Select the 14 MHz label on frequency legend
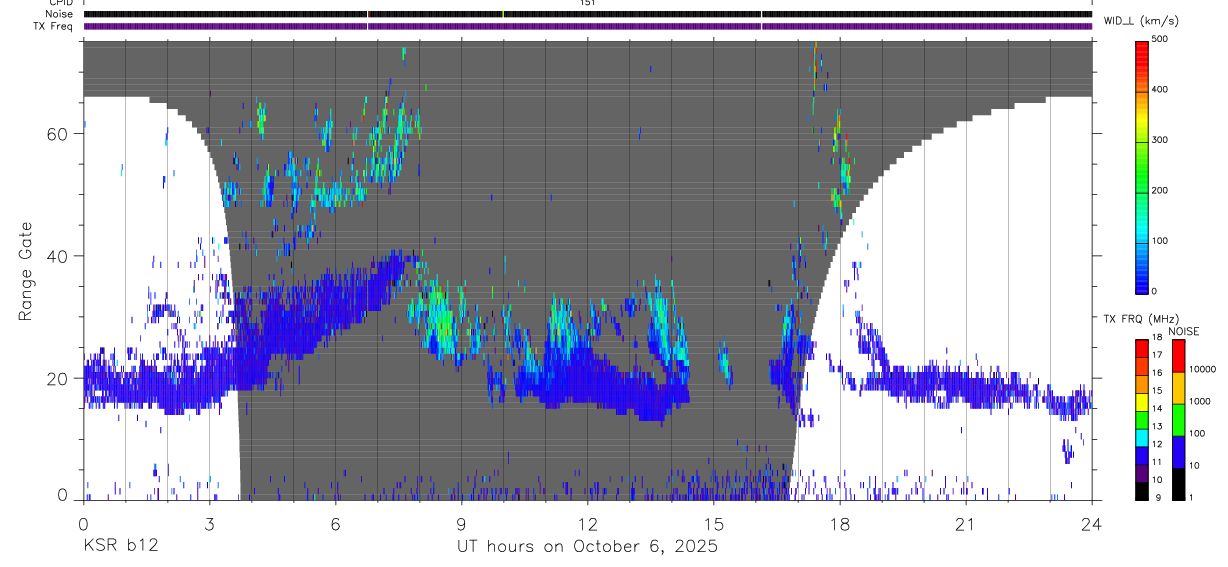The width and height of the screenshot is (1228, 567). (x=1156, y=408)
